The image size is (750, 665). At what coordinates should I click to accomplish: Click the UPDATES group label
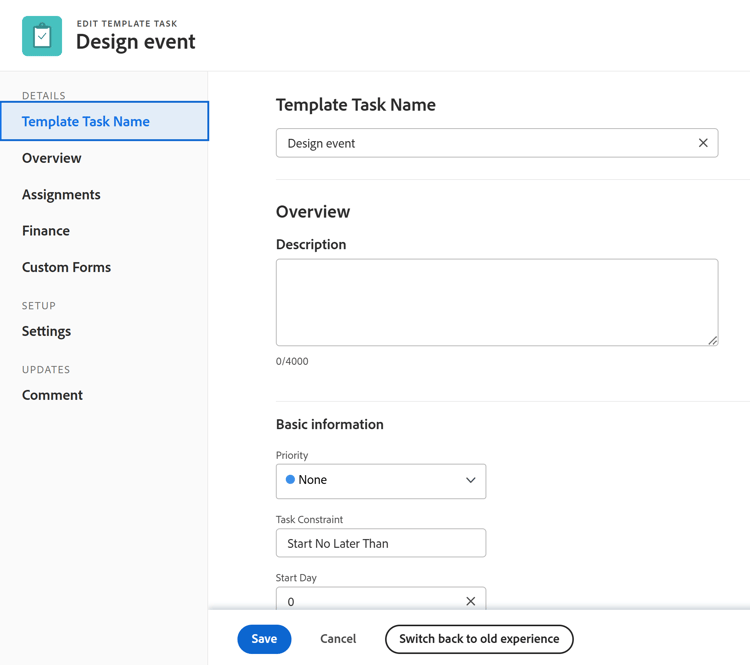point(46,370)
